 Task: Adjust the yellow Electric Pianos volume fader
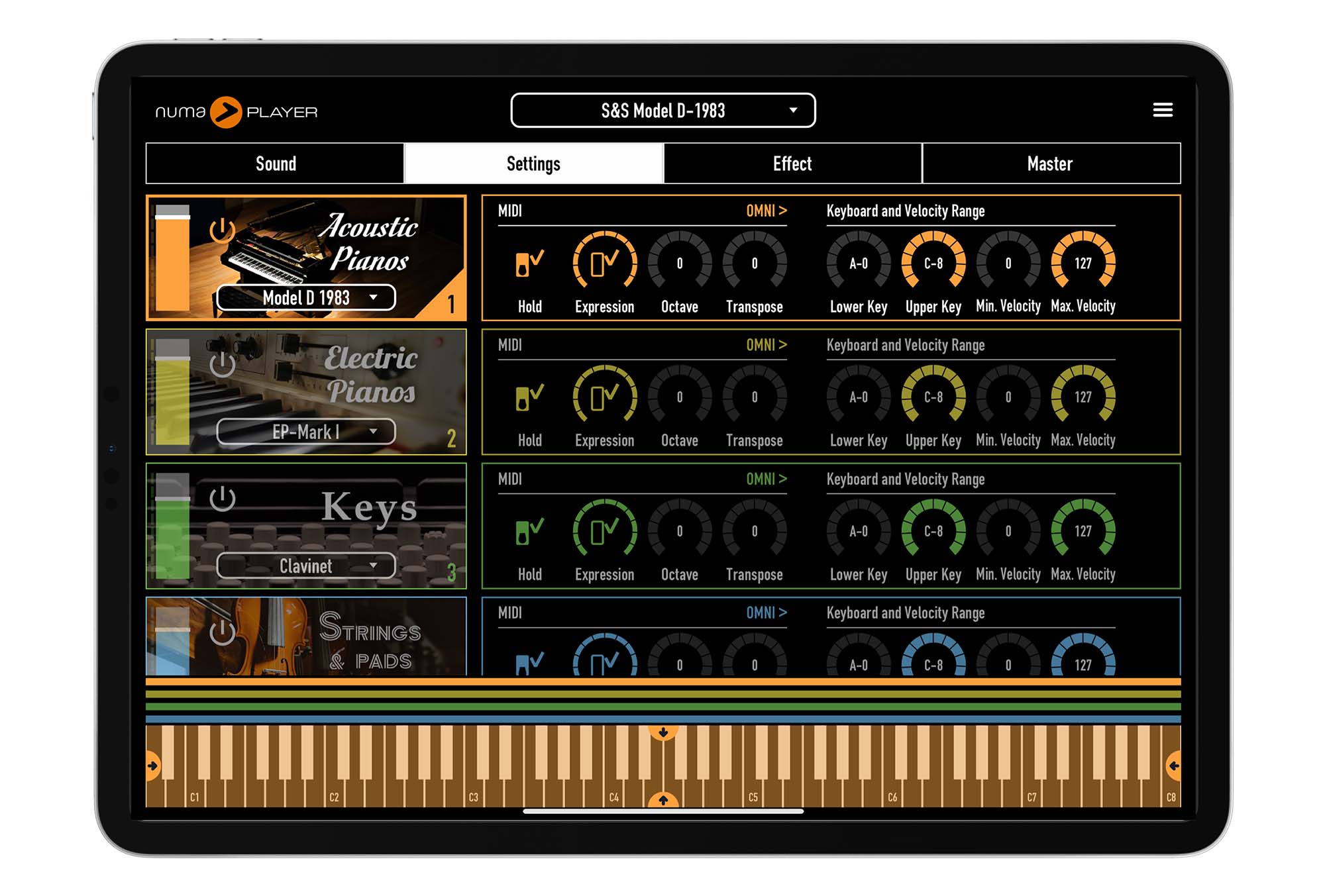pyautogui.click(x=172, y=392)
